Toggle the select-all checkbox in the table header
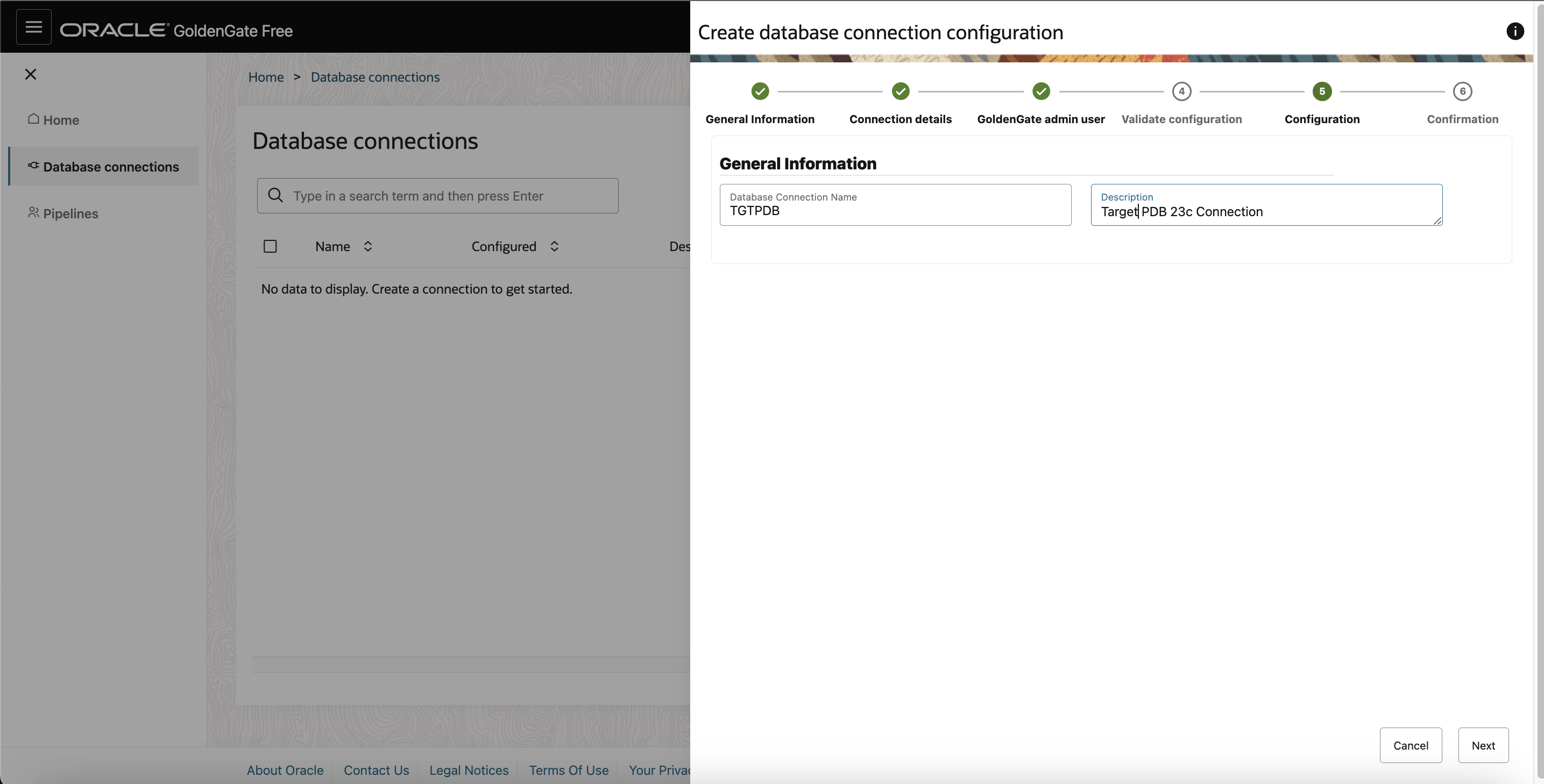 270,246
